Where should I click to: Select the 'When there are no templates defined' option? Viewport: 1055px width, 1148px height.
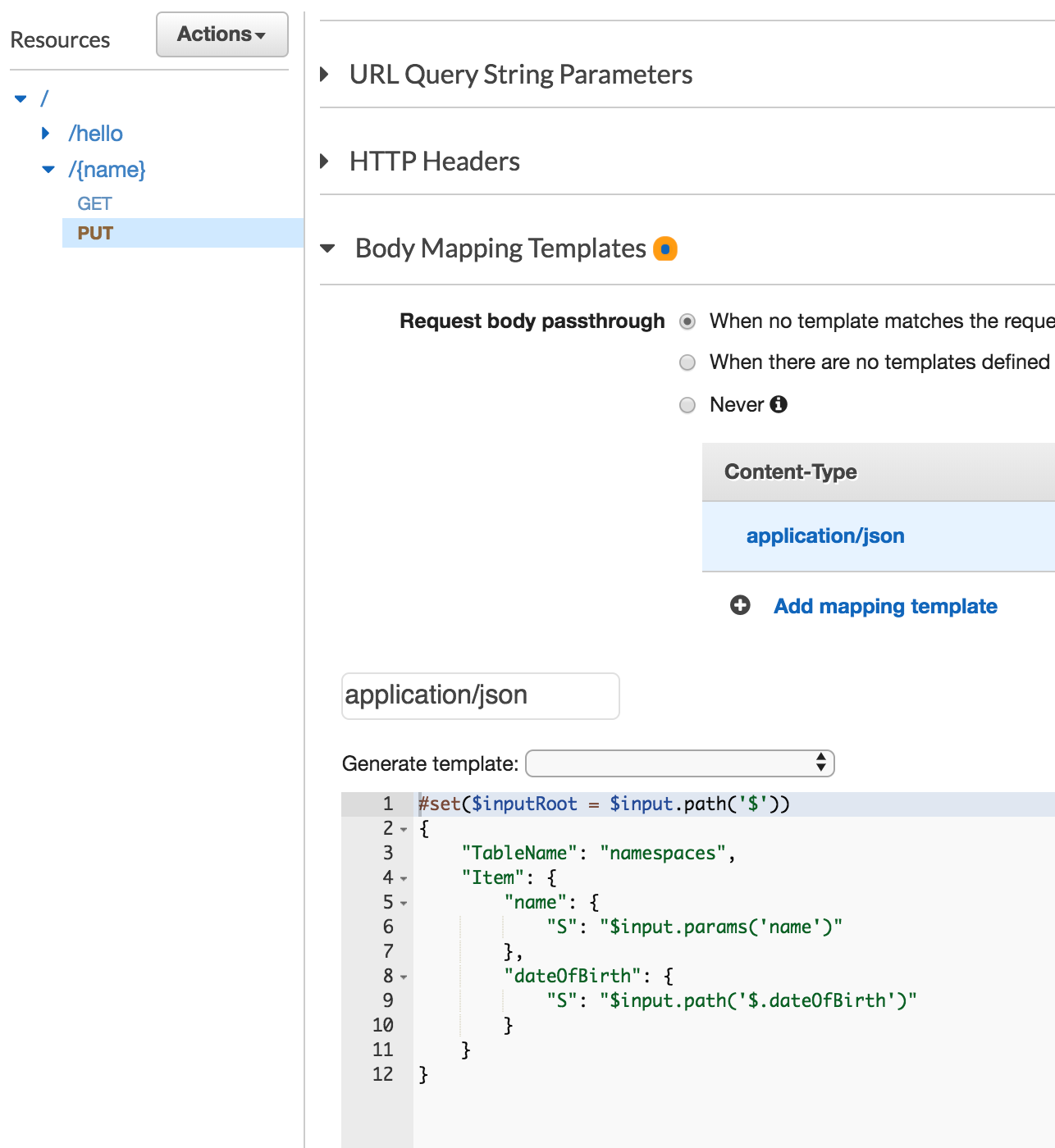(687, 362)
